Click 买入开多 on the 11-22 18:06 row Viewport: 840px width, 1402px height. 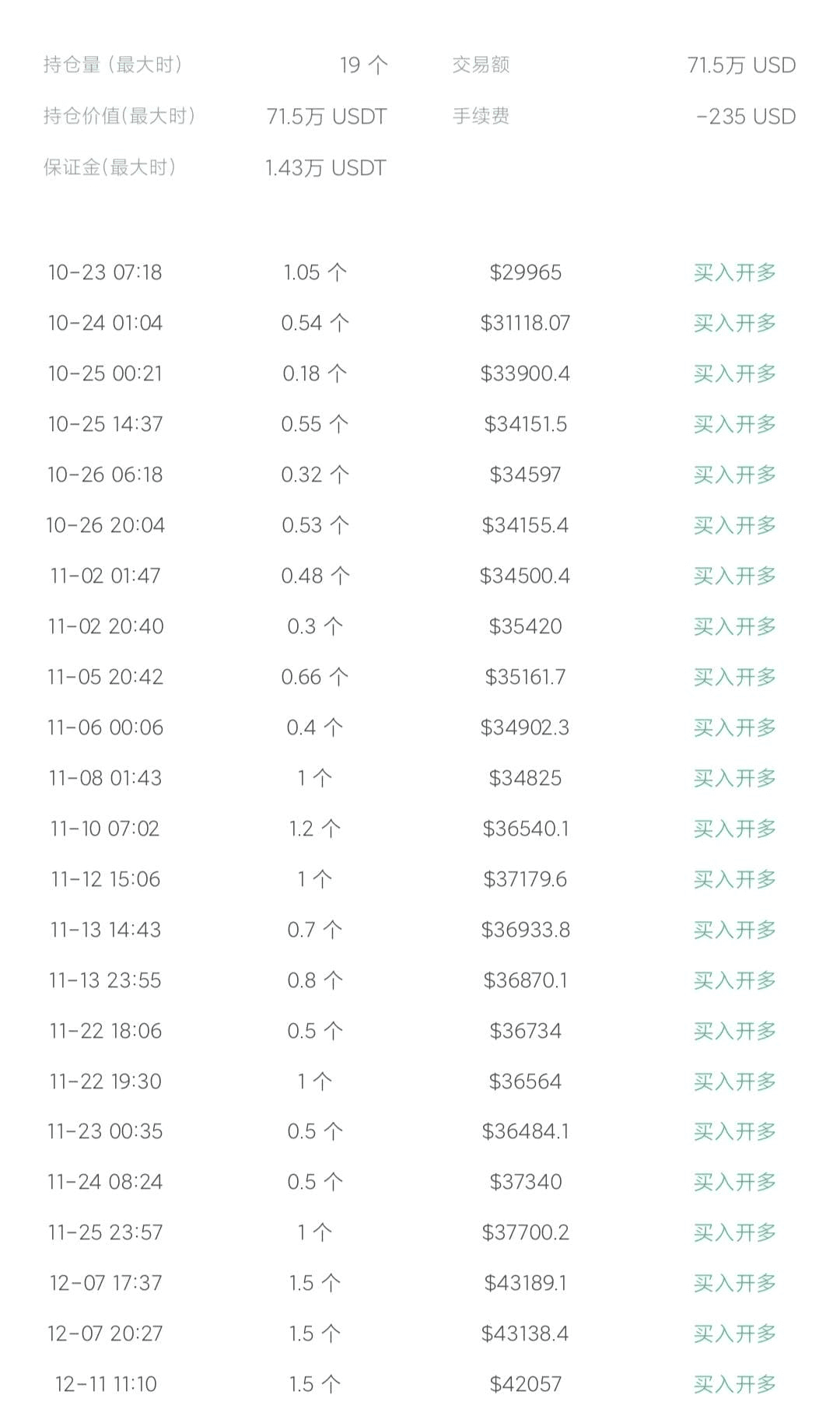pyautogui.click(x=734, y=1031)
